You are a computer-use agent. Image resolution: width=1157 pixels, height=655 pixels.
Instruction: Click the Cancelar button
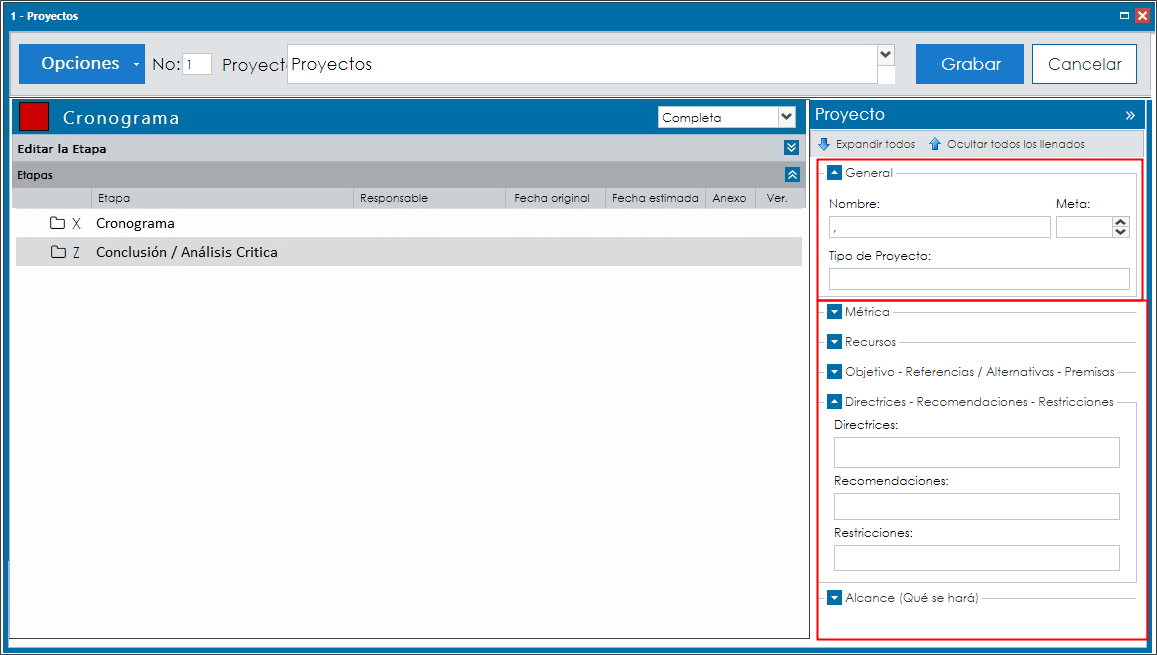(x=1084, y=64)
